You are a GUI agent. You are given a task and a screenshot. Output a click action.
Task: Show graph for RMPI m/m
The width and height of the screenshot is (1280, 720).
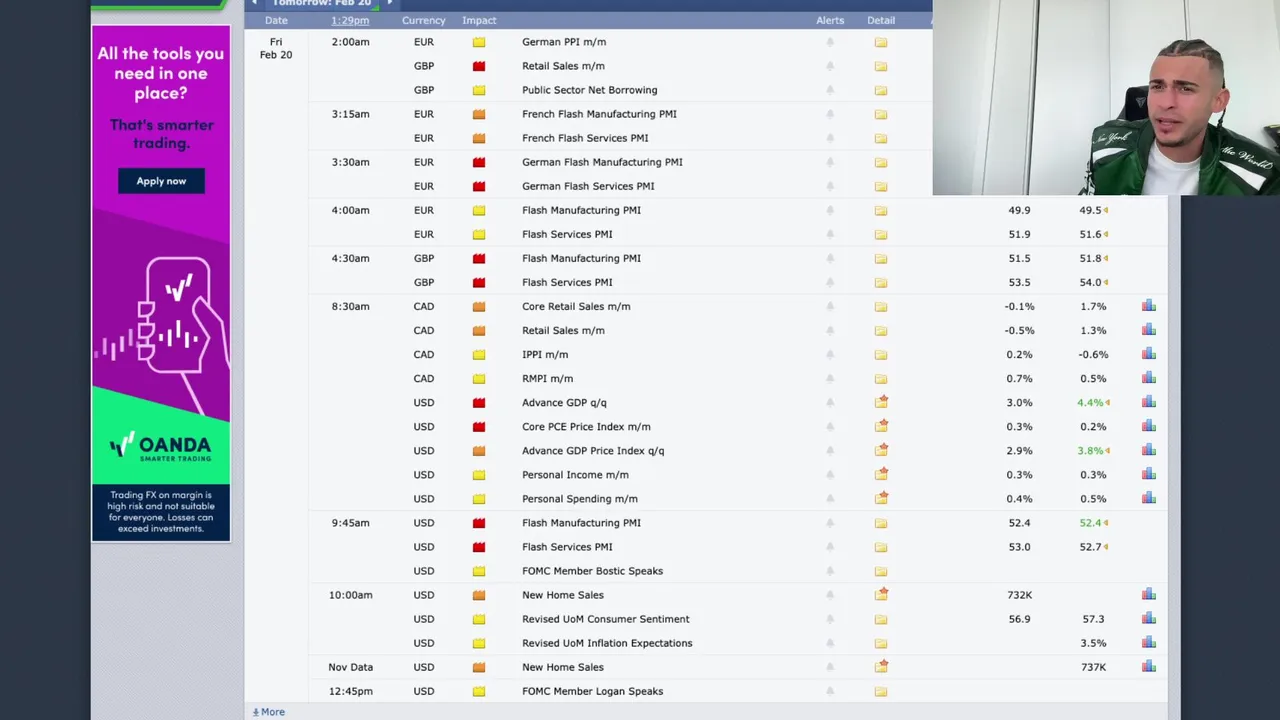pos(1149,378)
